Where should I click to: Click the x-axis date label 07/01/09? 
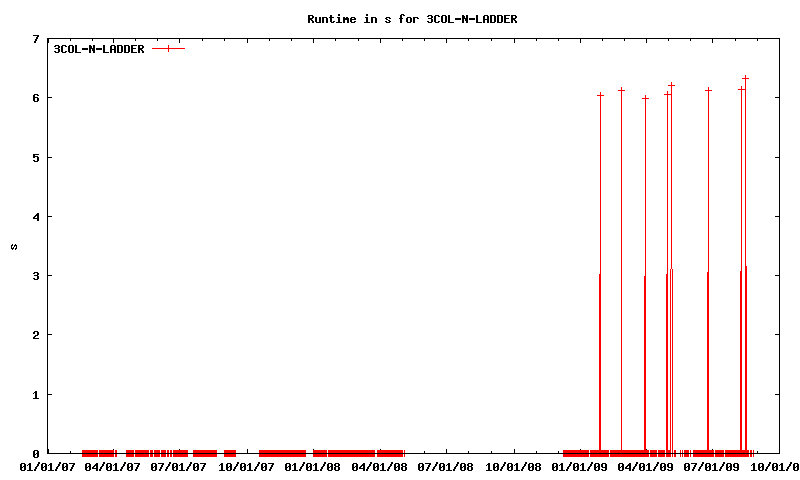pyautogui.click(x=711, y=466)
